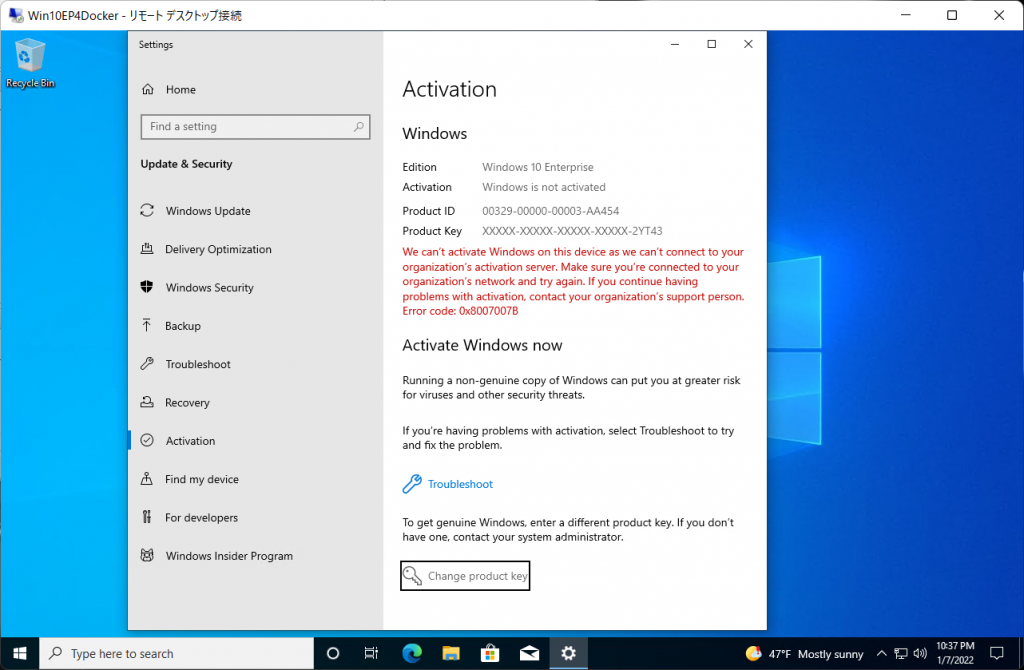Click the product key ending in 2YT43
1024x670 pixels.
pos(572,231)
